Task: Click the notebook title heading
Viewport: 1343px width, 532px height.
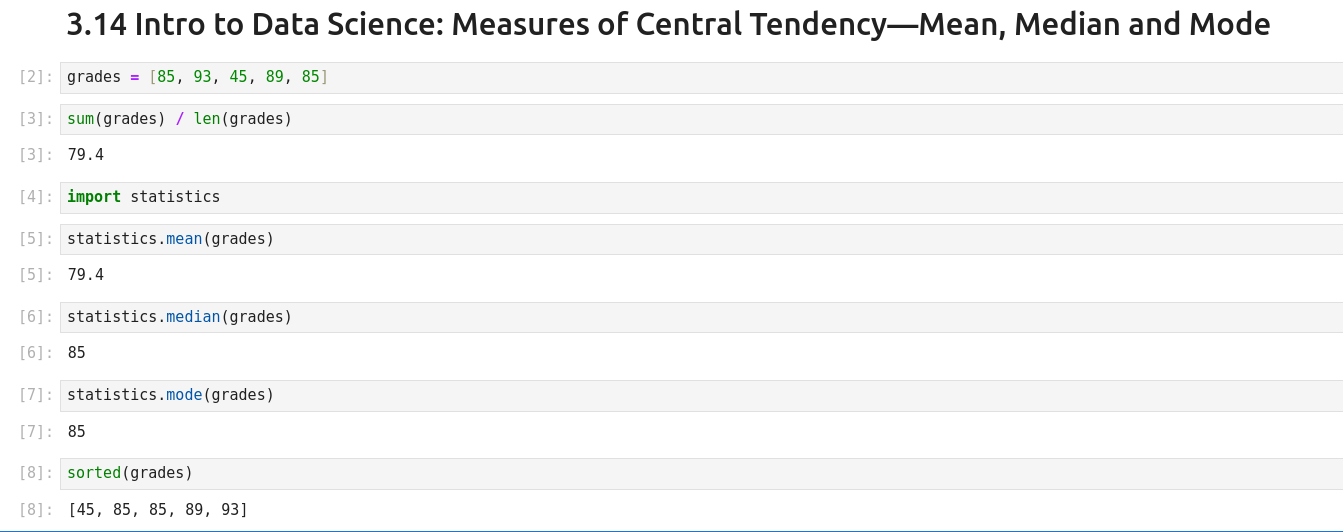Action: pos(668,25)
